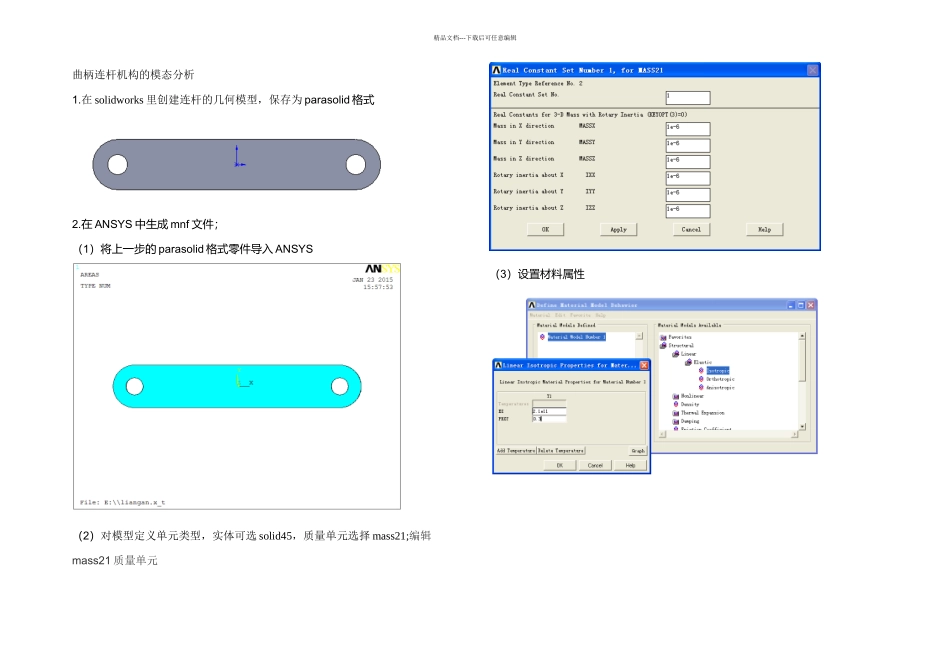The image size is (950, 672).
Task: Click scroll arrow in Material Models Defined list
Action: tap(639, 336)
